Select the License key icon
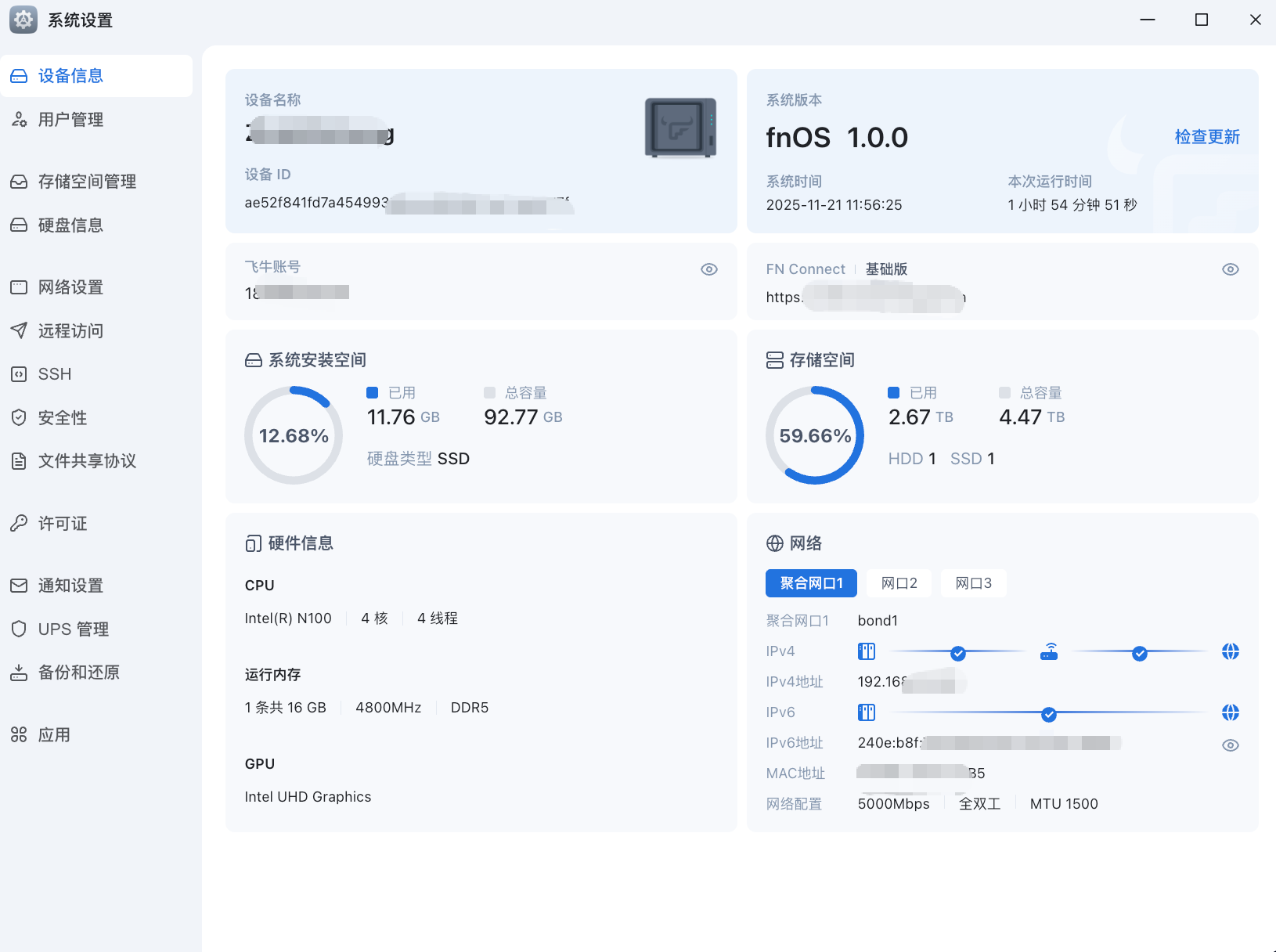The height and width of the screenshot is (952, 1276). (19, 524)
